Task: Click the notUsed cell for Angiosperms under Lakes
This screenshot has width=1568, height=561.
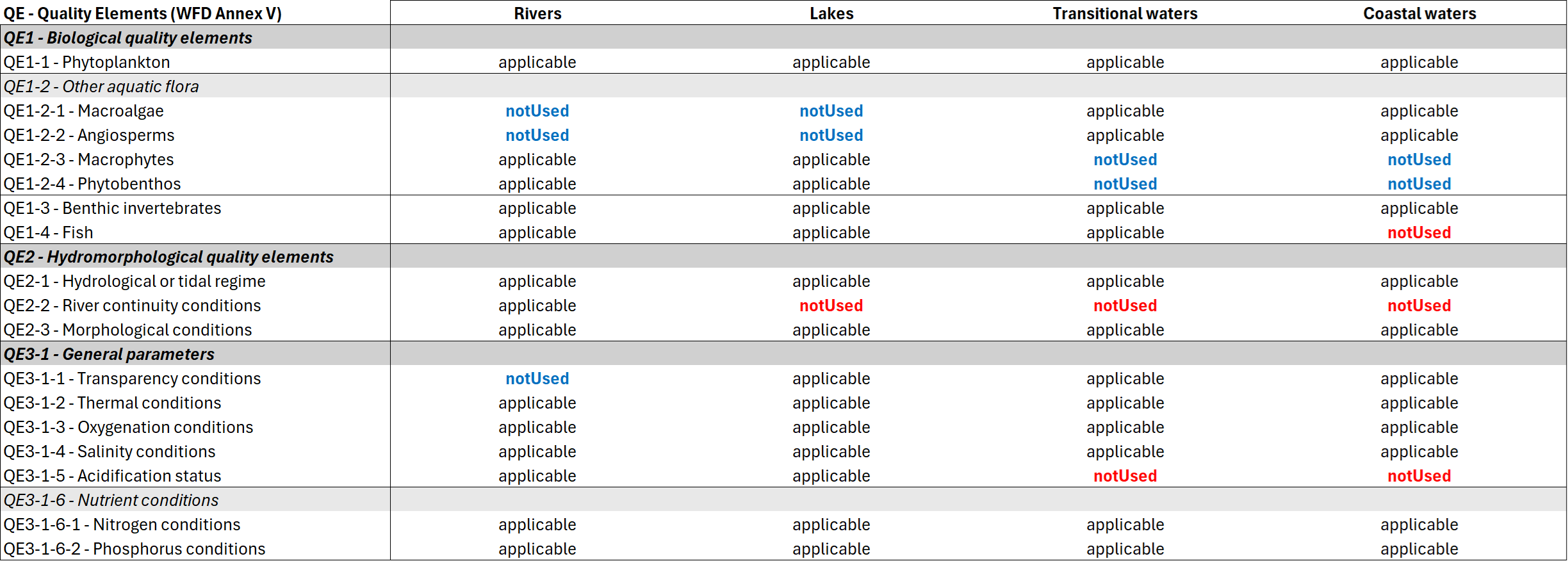Action: pyautogui.click(x=831, y=135)
